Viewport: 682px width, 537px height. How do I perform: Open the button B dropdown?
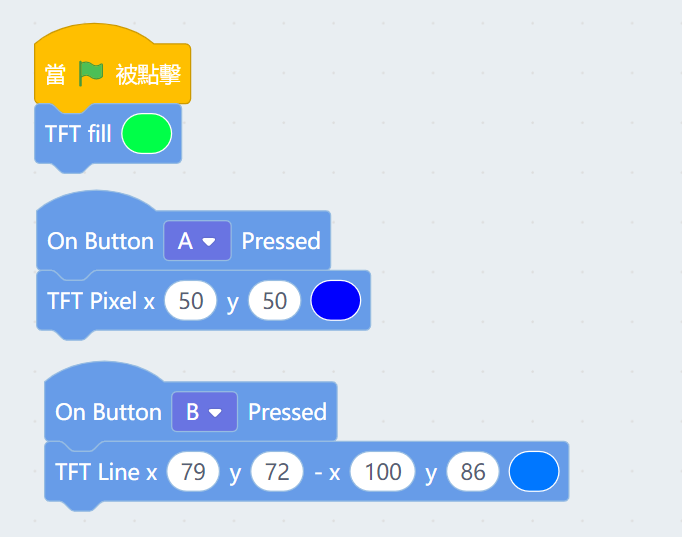point(204,412)
